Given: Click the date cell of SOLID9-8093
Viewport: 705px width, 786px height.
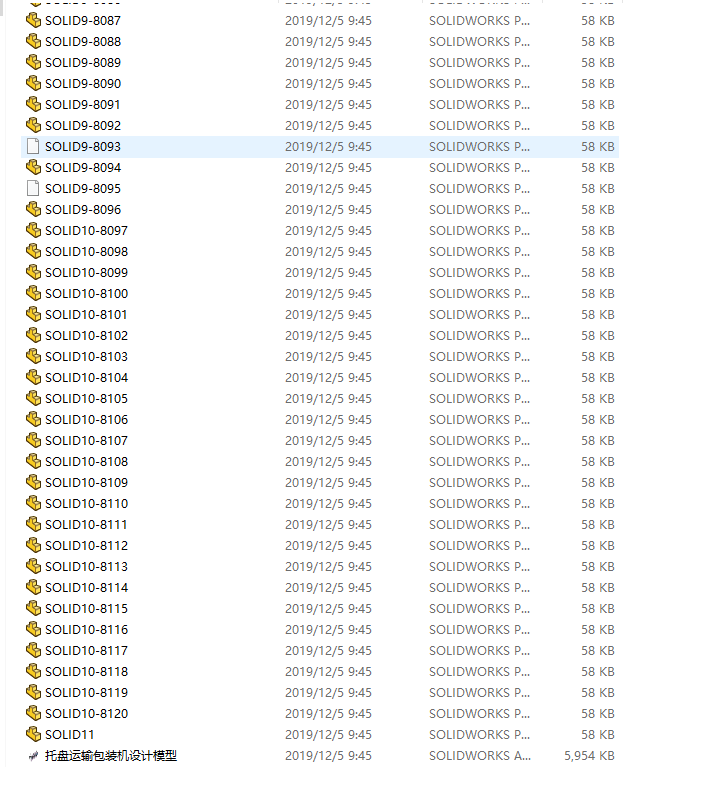Looking at the screenshot, I should [x=328, y=146].
